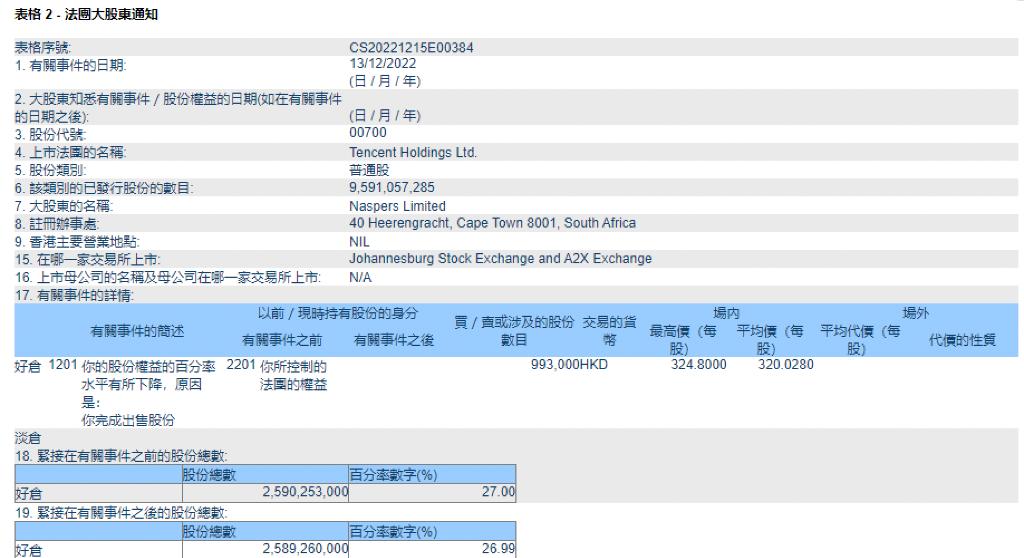Click the label 8. 註冊辦事處
The width and height of the screenshot is (1024, 558).
pyautogui.click(x=57, y=224)
